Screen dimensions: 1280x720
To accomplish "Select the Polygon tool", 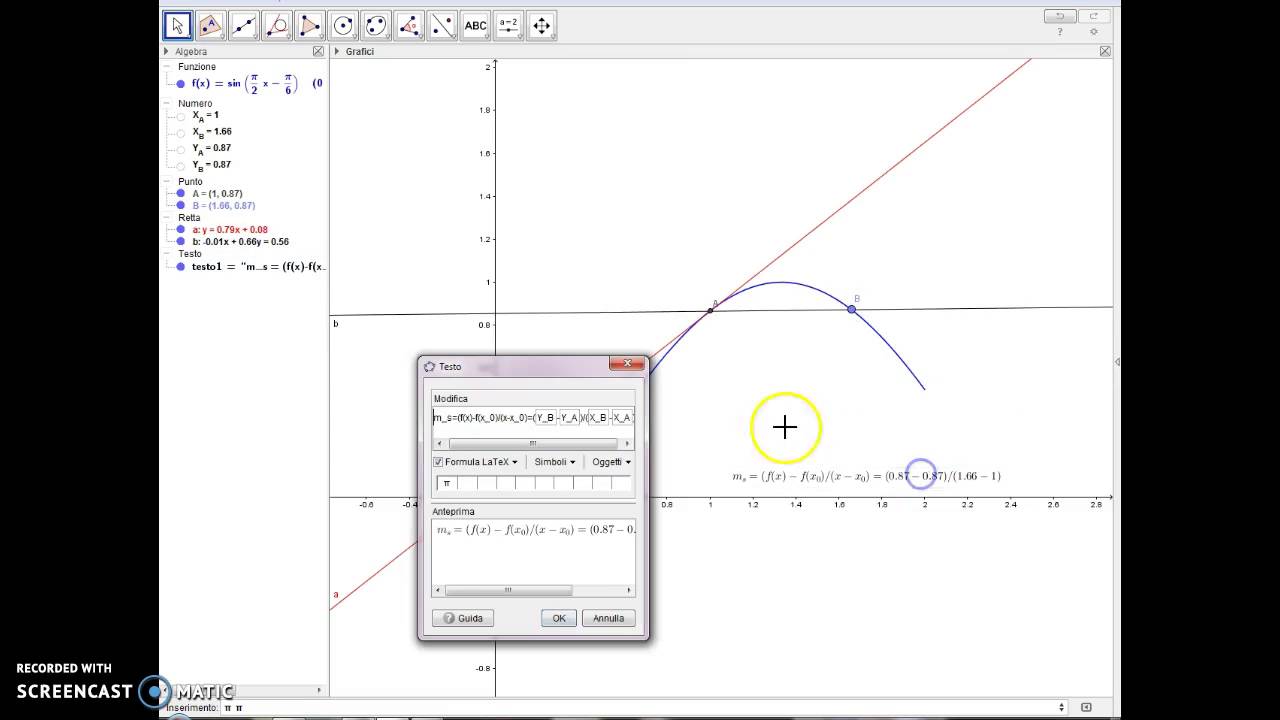I will [x=310, y=26].
